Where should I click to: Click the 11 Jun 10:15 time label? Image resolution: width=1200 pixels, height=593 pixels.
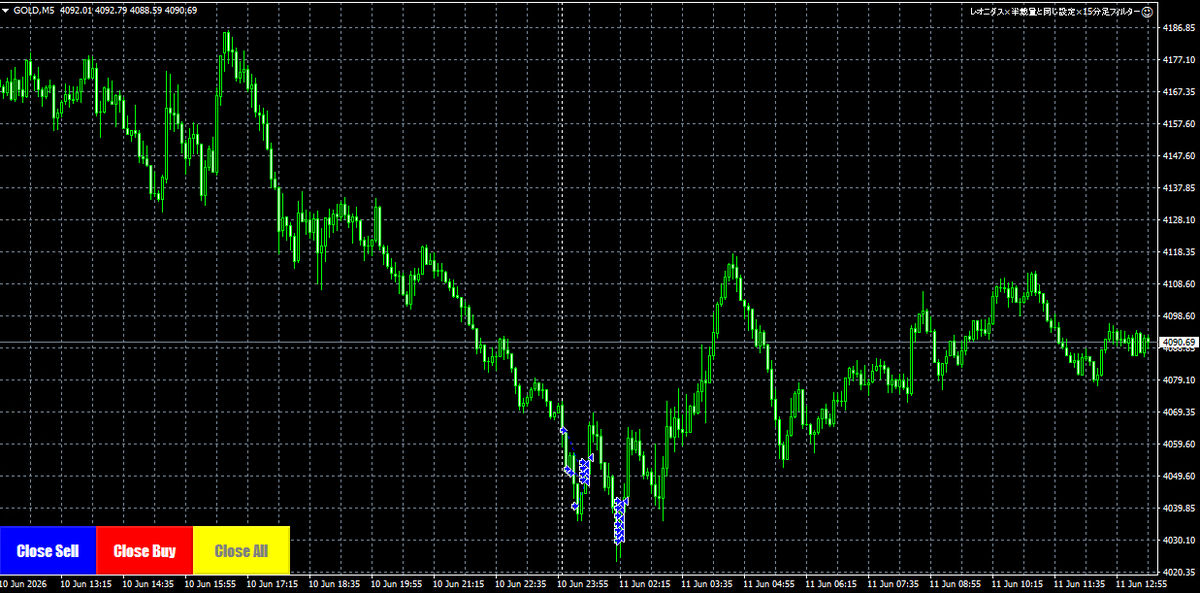pos(1016,584)
